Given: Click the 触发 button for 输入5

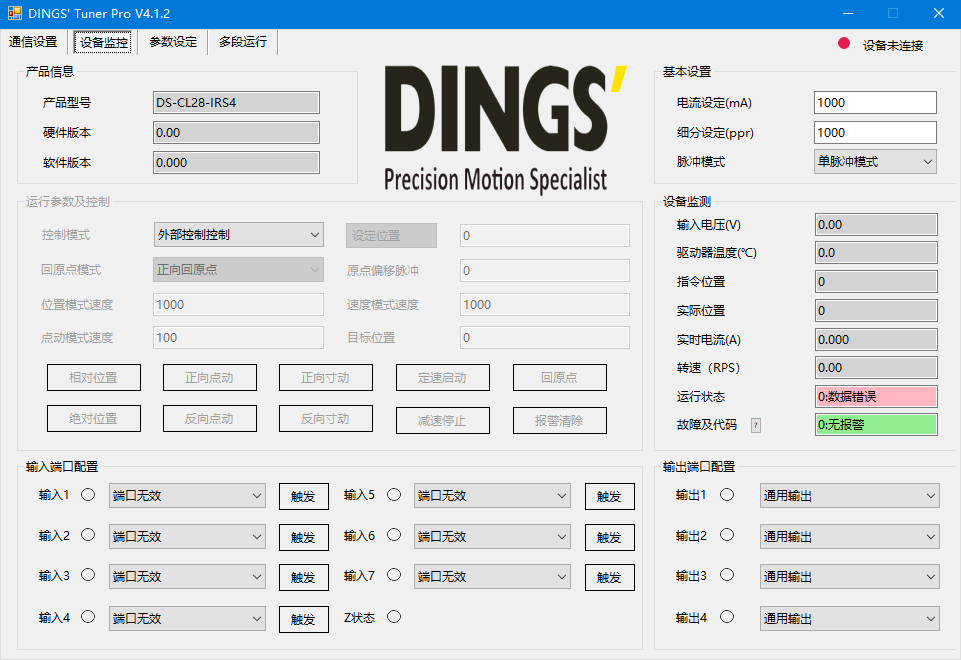Looking at the screenshot, I should pyautogui.click(x=609, y=496).
